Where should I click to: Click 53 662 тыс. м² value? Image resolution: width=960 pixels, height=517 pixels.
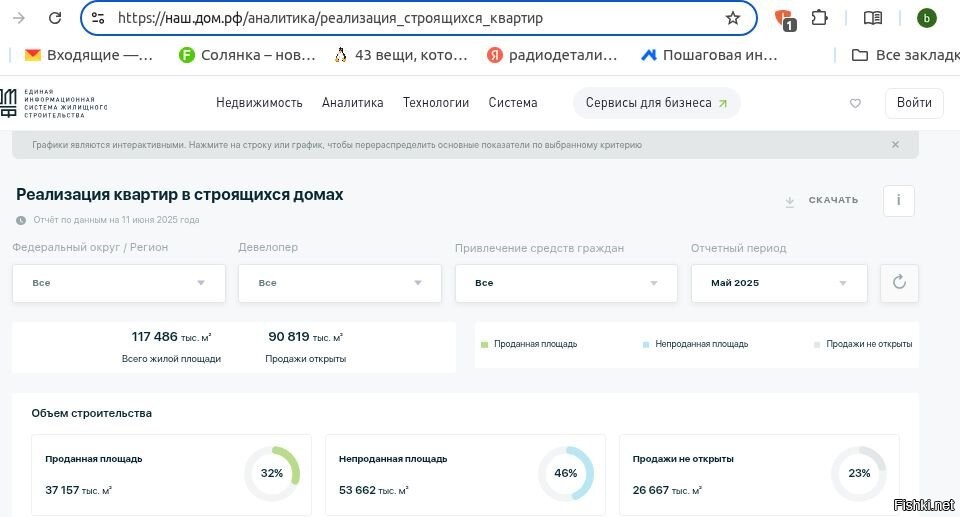[x=373, y=490]
